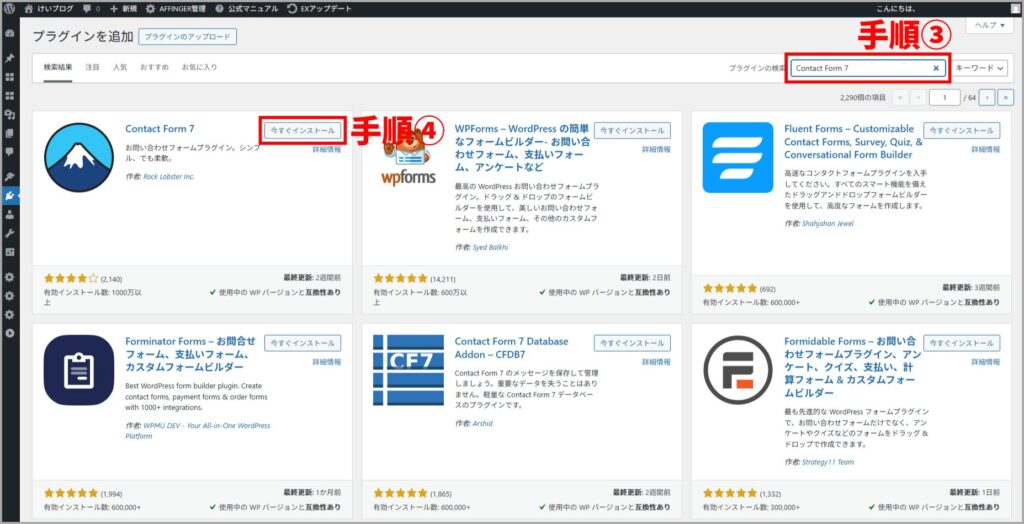
Task: Click the WordPress logo in admin bar
Action: (x=10, y=8)
